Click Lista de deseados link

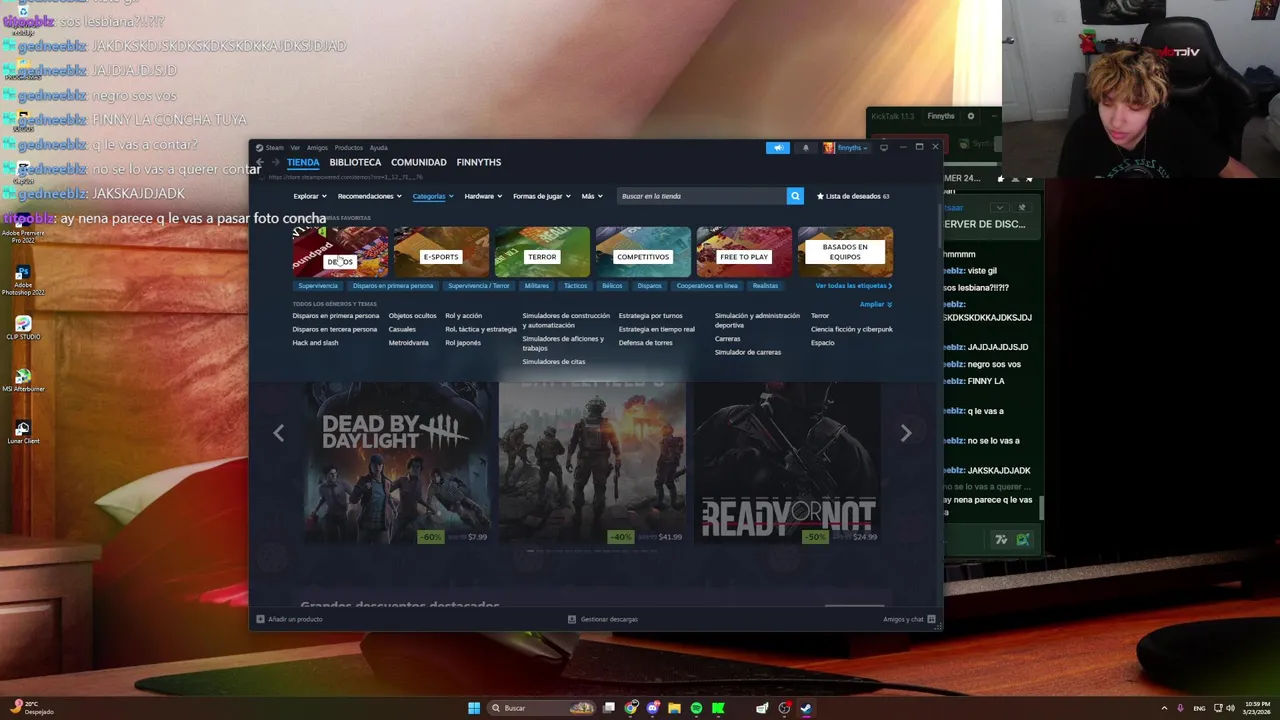[x=853, y=196]
